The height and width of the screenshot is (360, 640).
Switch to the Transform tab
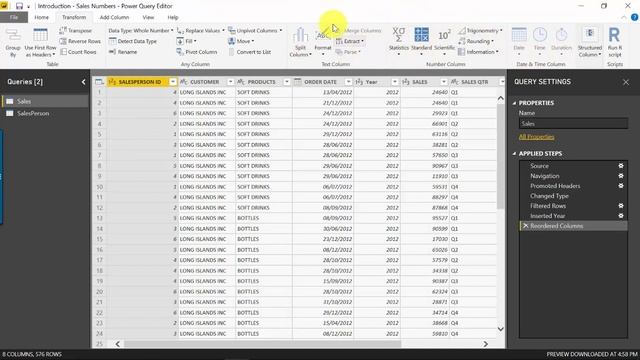tap(74, 18)
